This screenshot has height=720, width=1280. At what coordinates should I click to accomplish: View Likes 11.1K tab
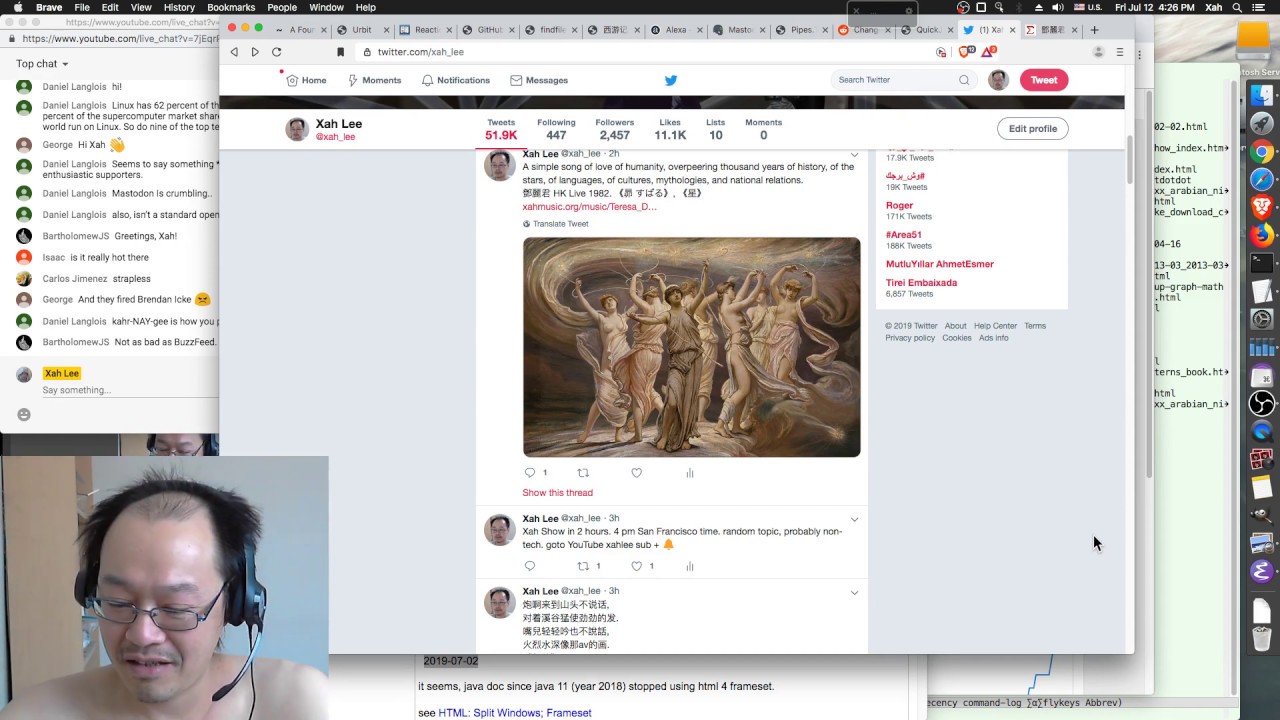tap(670, 129)
